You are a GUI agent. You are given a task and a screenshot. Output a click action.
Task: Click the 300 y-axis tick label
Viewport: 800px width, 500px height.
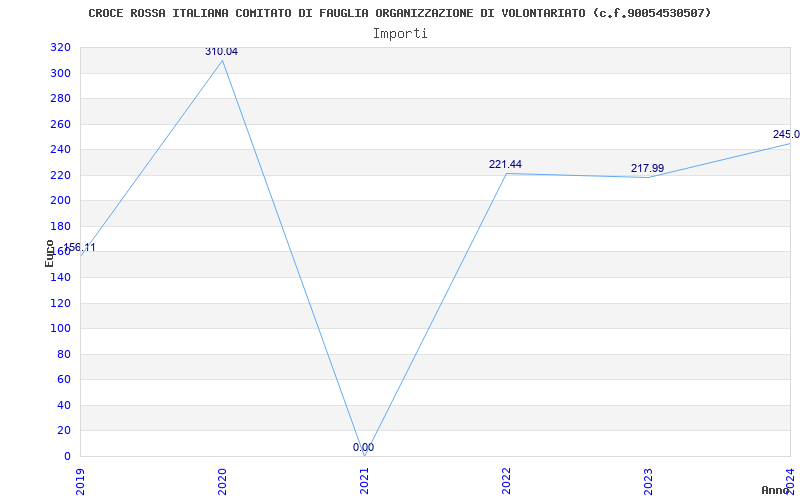[x=60, y=73]
